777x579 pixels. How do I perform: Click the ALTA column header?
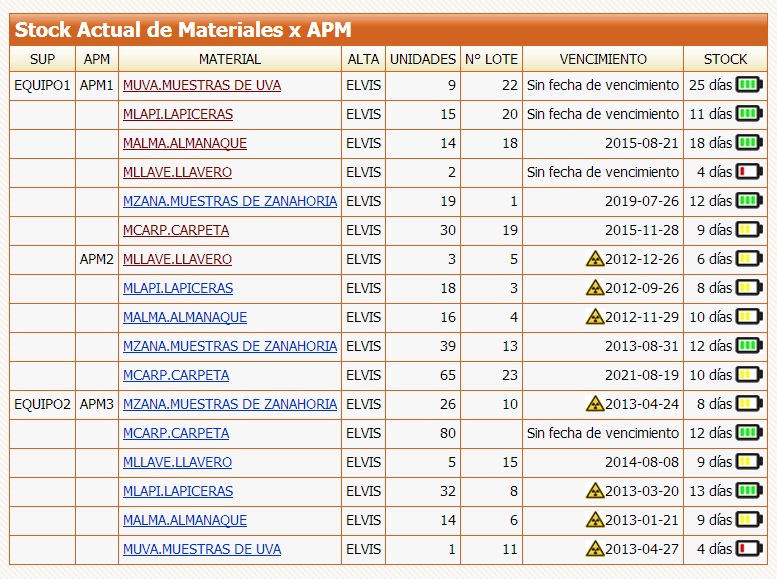[363, 59]
